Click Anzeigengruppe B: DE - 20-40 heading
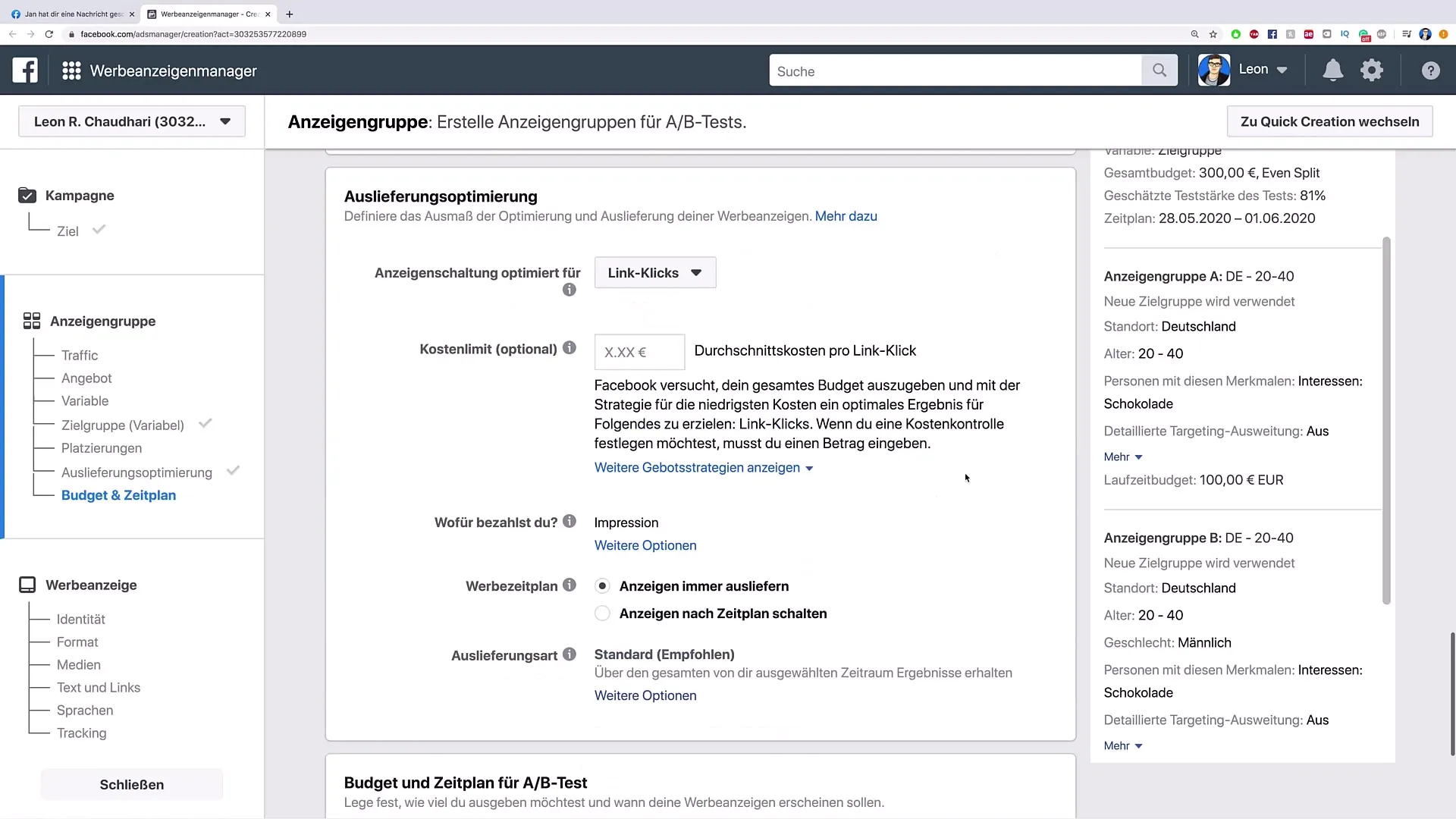The width and height of the screenshot is (1456, 819). point(1199,538)
